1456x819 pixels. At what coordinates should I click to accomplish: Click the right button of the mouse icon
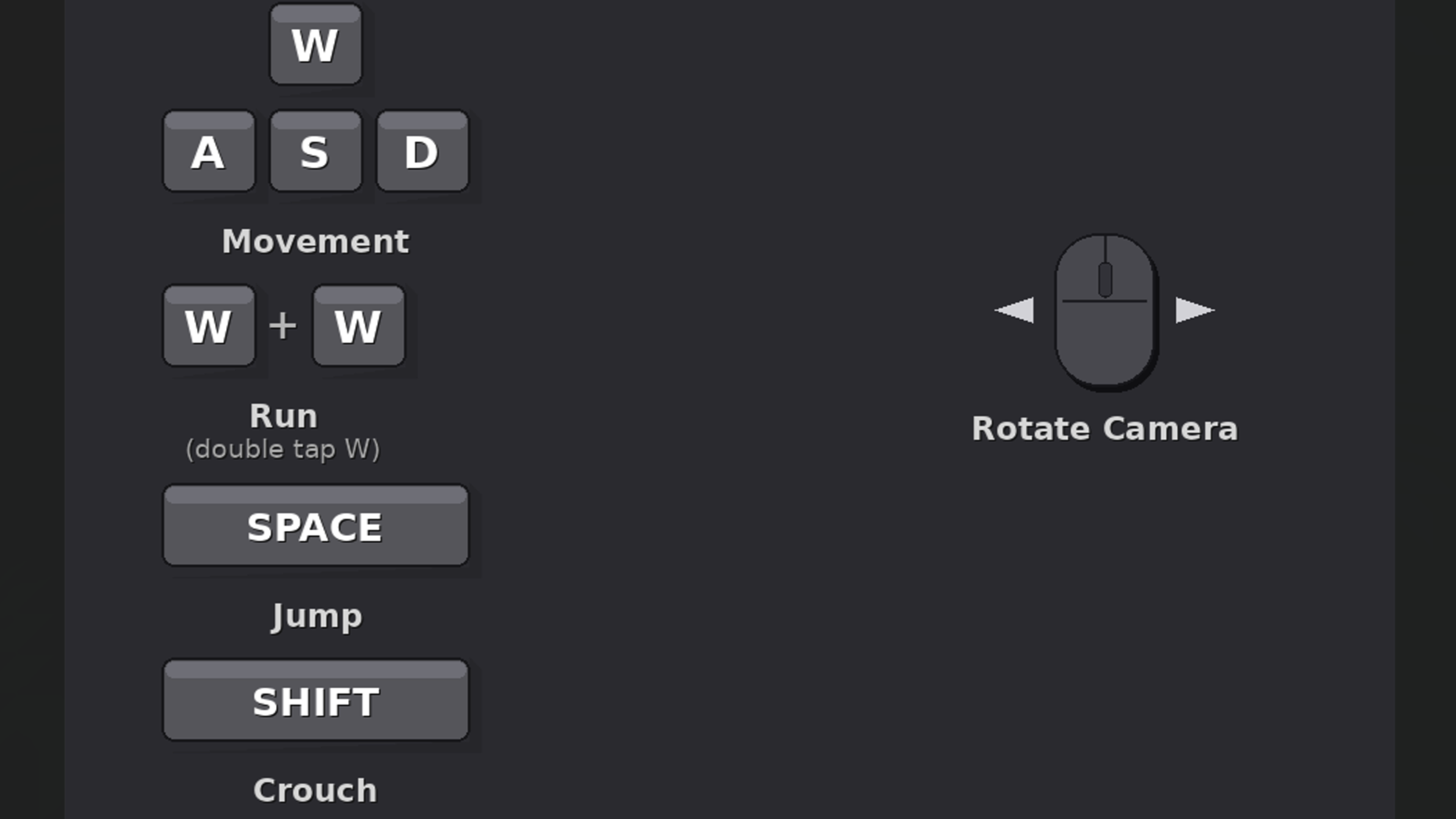(x=1131, y=271)
